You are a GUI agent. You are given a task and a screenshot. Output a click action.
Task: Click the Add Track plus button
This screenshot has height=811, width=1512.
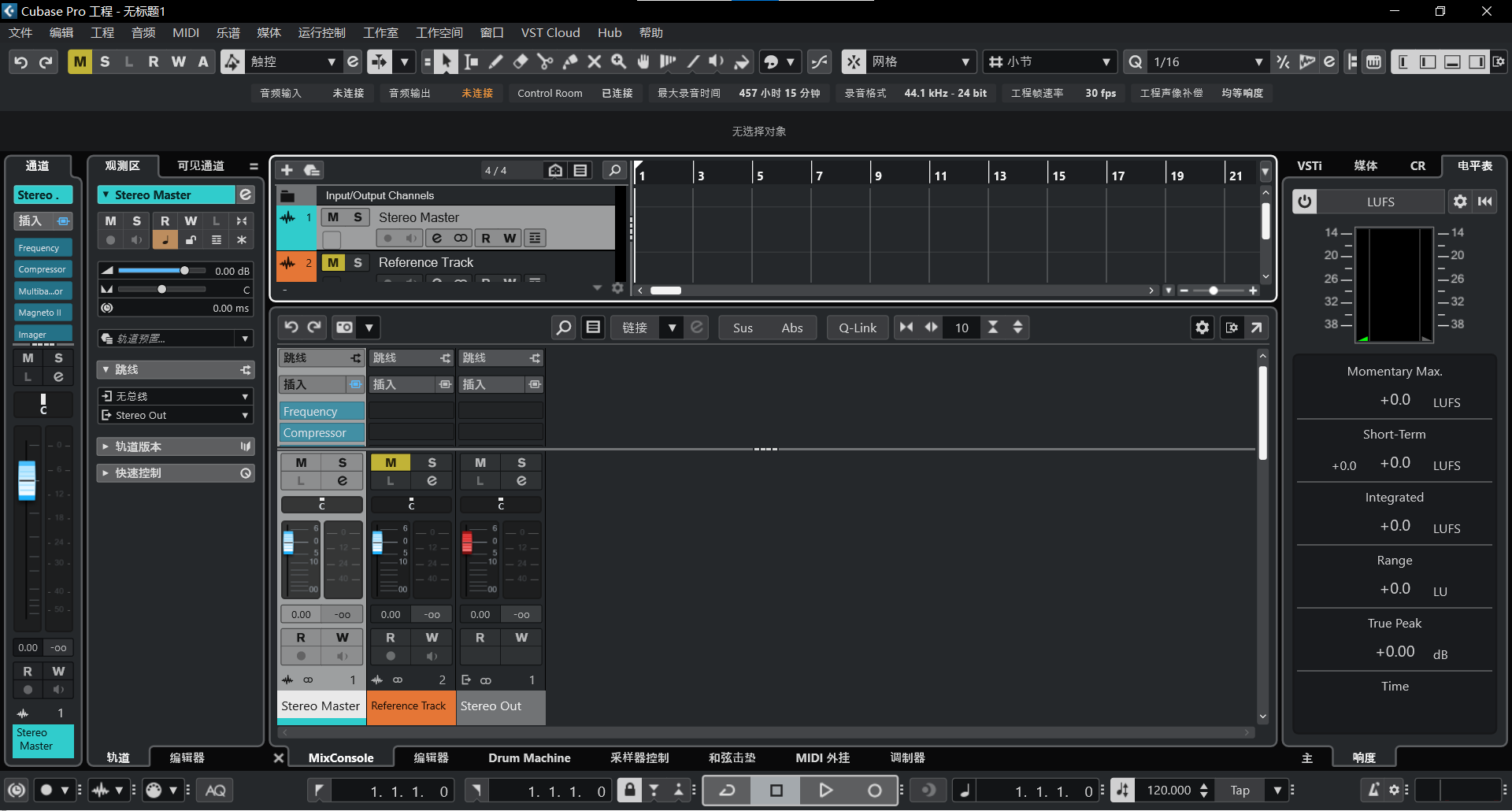pos(287,170)
